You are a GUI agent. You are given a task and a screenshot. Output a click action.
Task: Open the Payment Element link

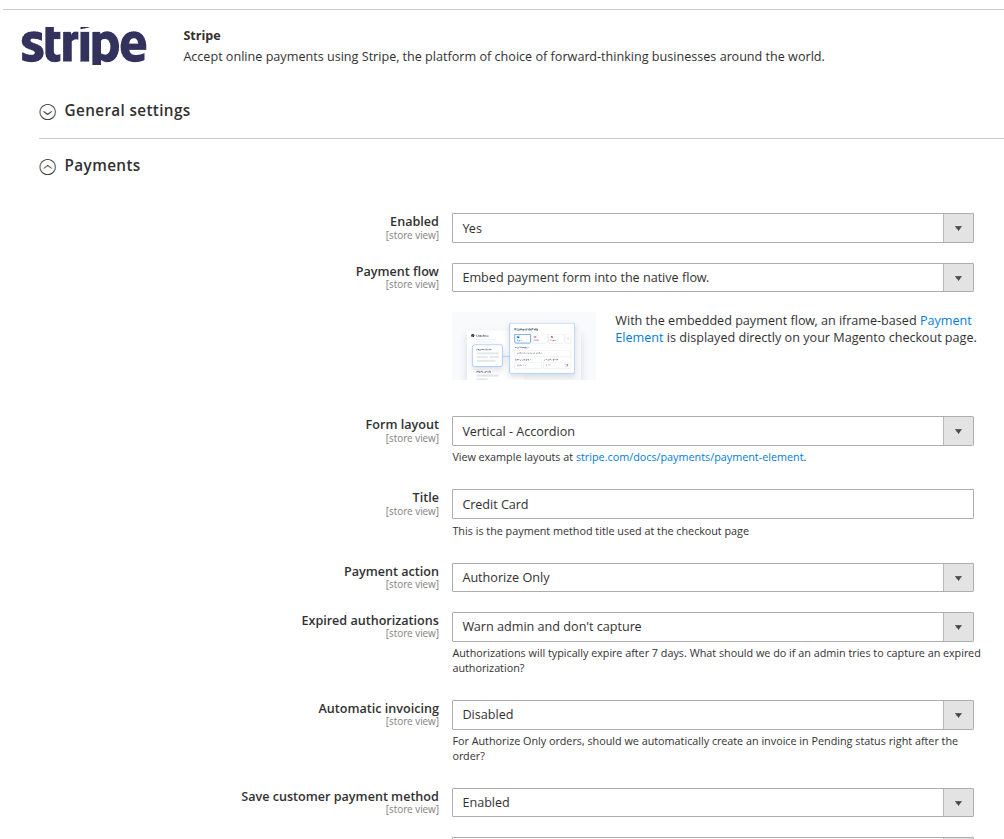945,321
